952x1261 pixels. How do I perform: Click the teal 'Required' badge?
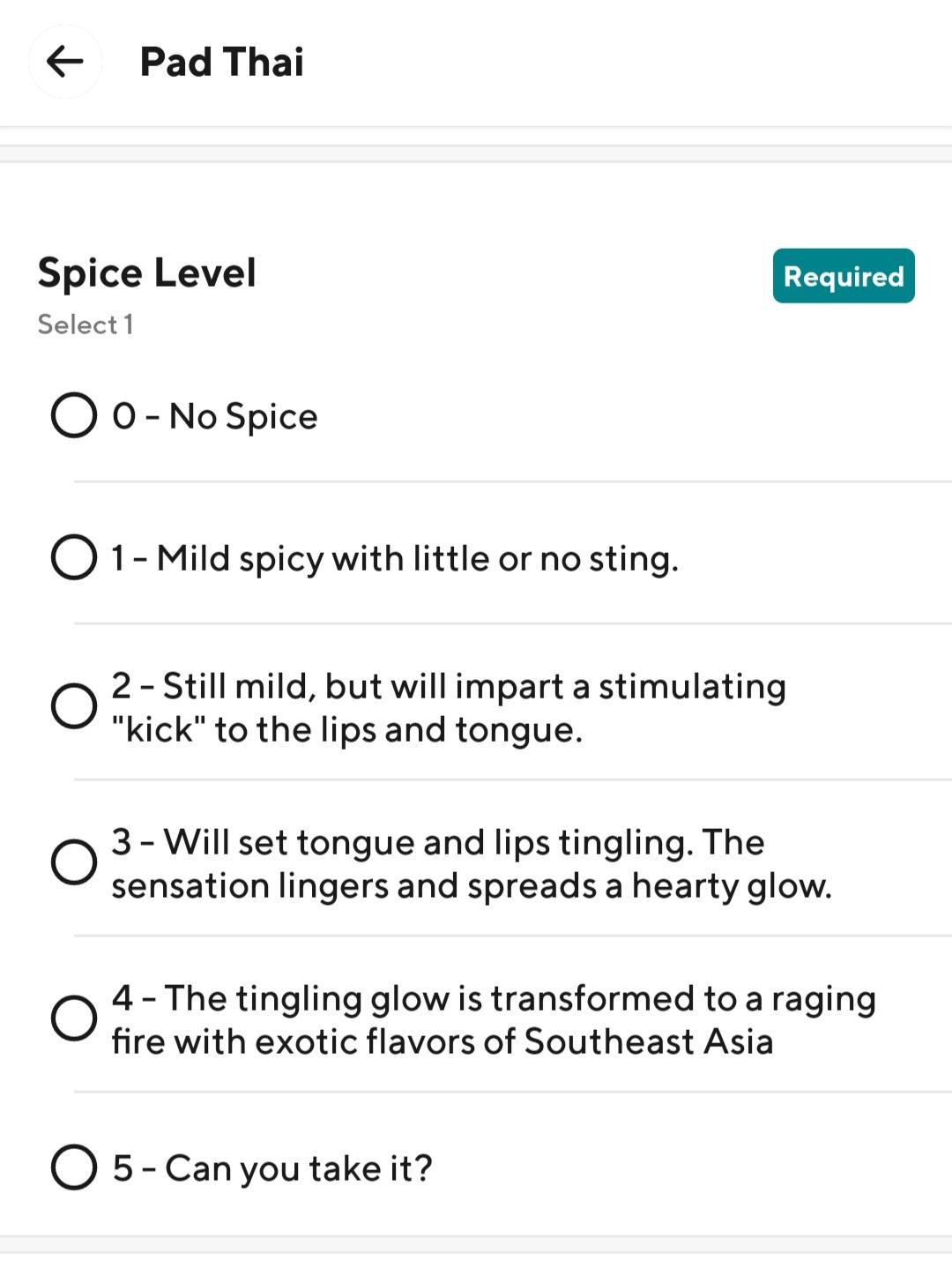(x=844, y=276)
